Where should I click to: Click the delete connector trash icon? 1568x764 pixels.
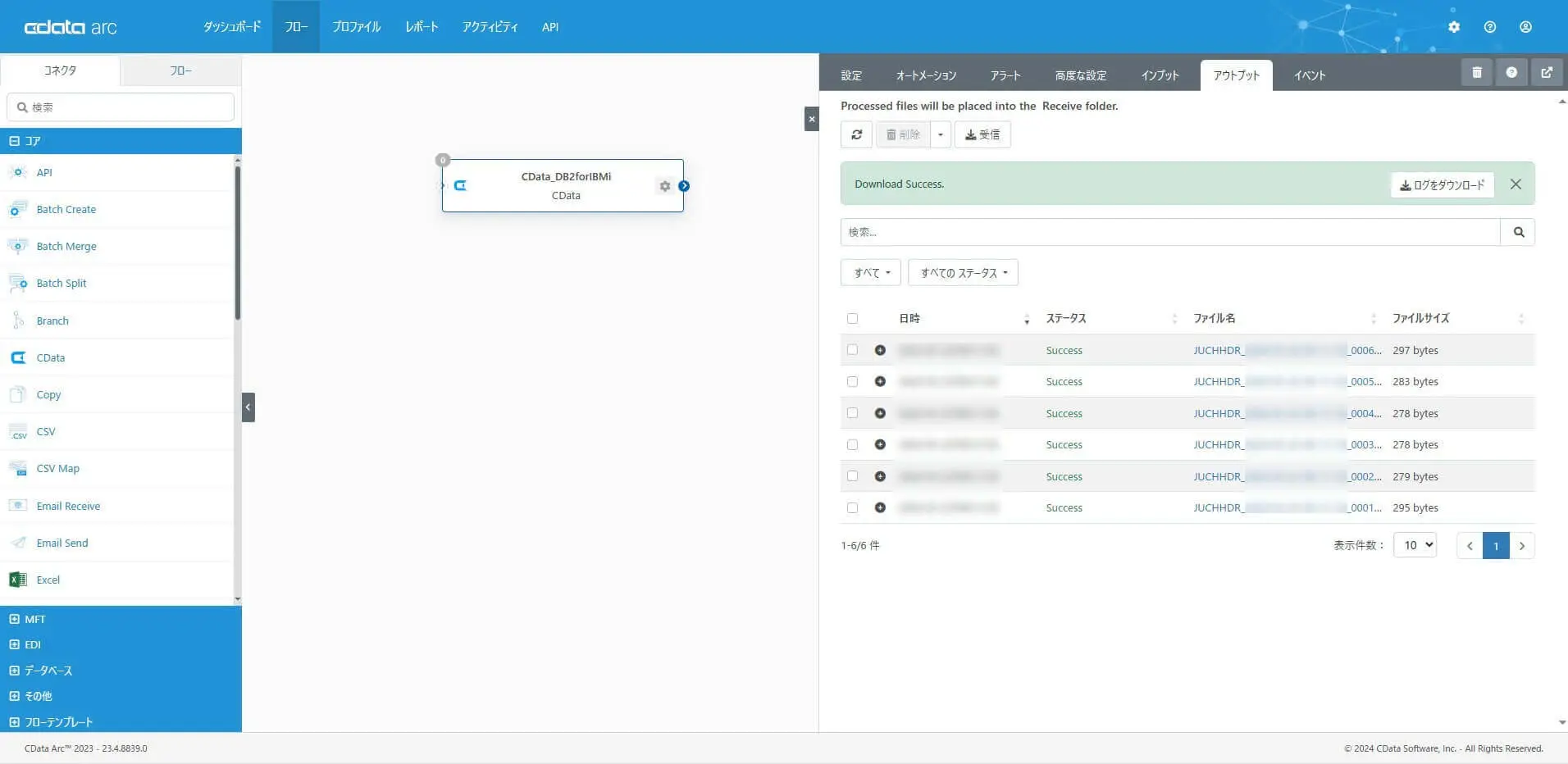coord(1477,72)
